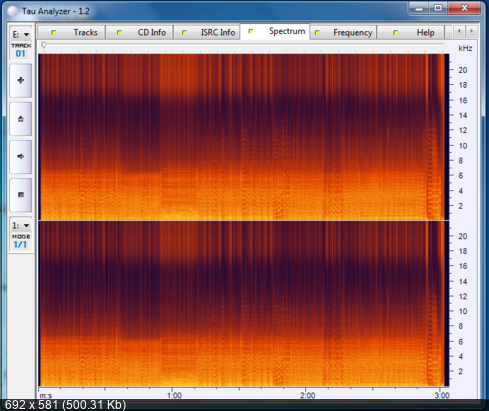Open the CD Info tab
This screenshot has height=411, width=489.
point(140,33)
